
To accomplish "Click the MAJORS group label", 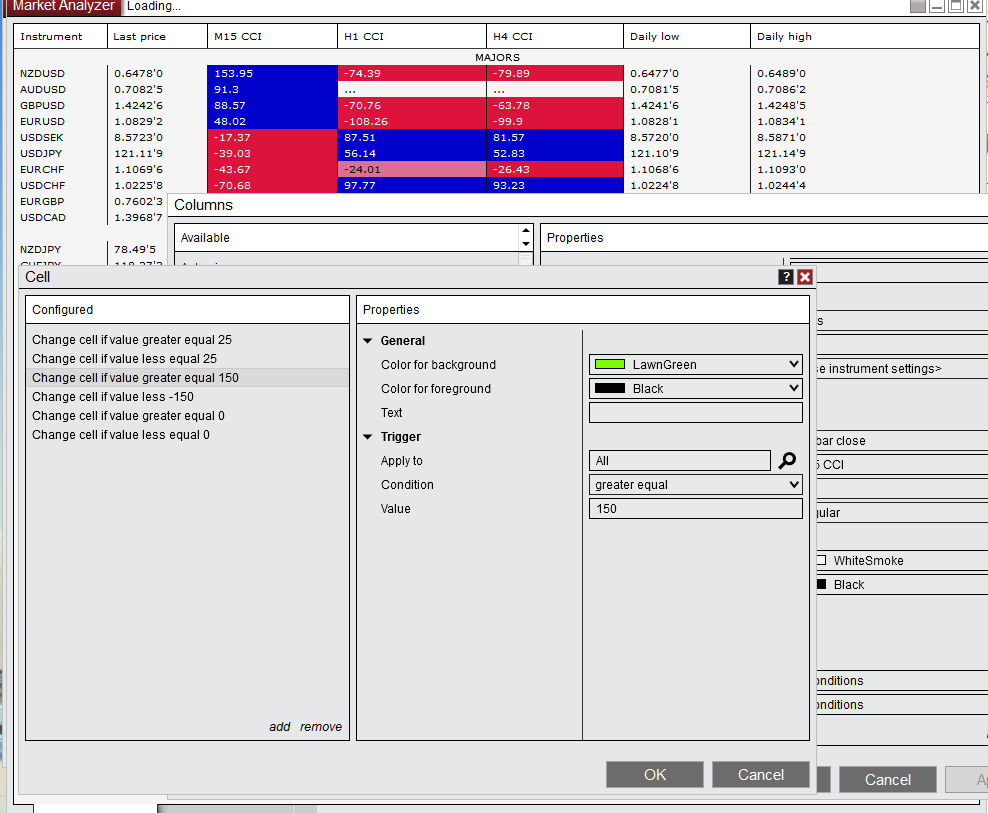I will click(497, 57).
